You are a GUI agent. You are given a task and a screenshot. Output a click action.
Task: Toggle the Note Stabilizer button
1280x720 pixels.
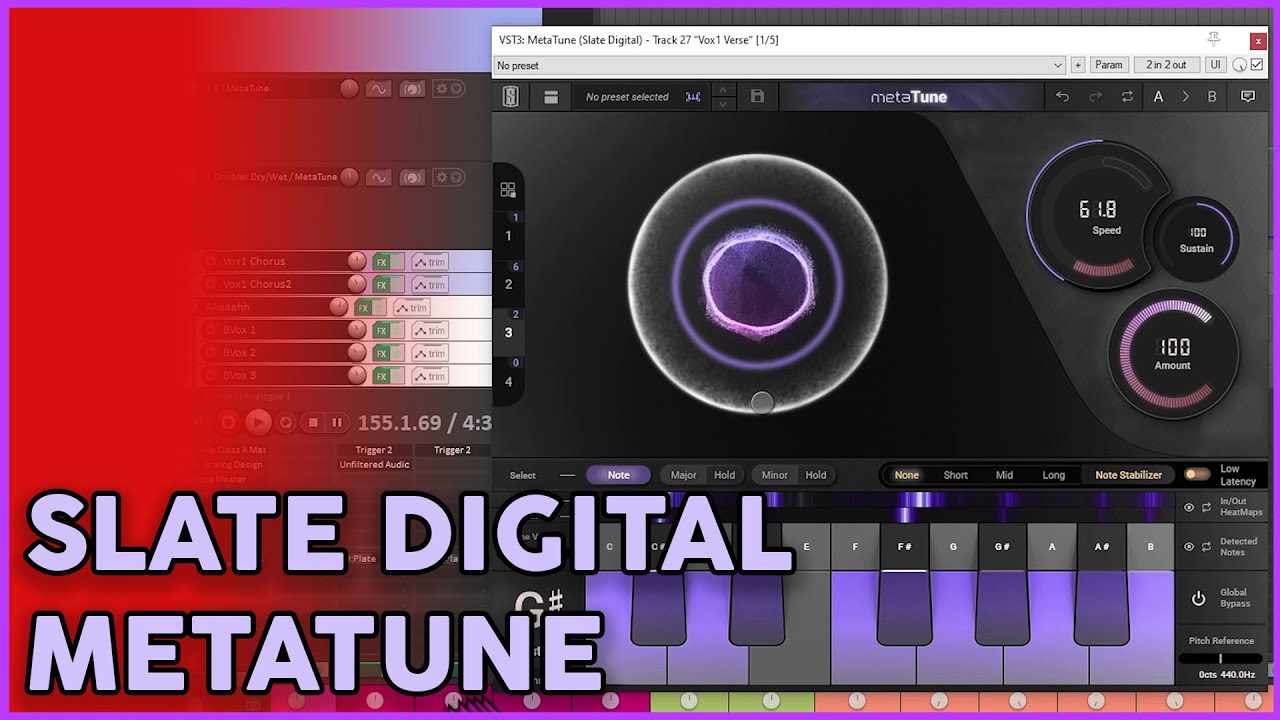[x=1128, y=476]
